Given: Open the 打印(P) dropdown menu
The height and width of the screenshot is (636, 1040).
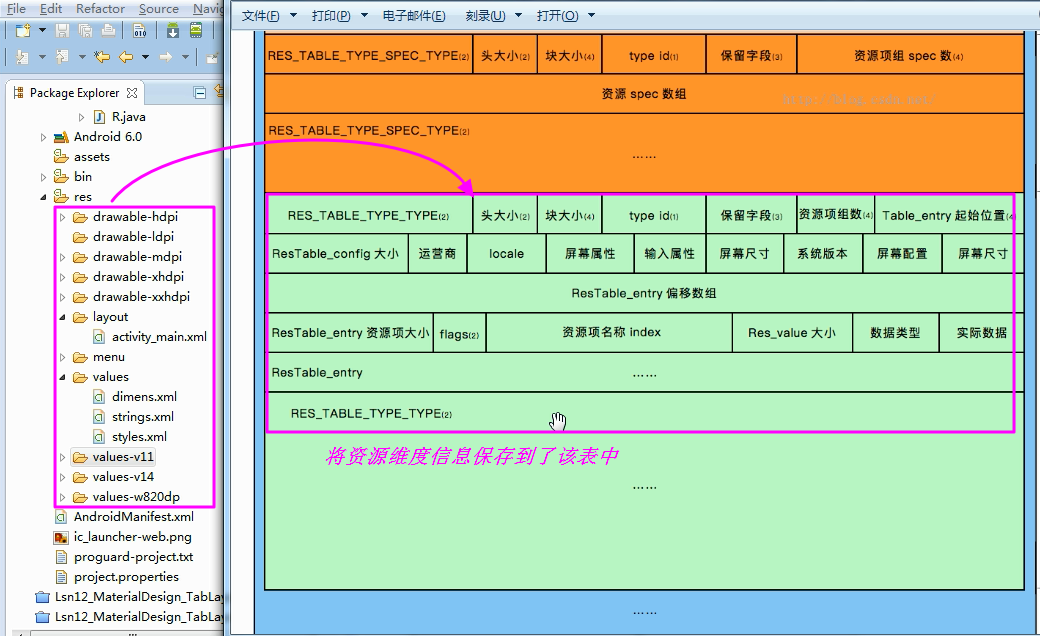Looking at the screenshot, I should 337,16.
